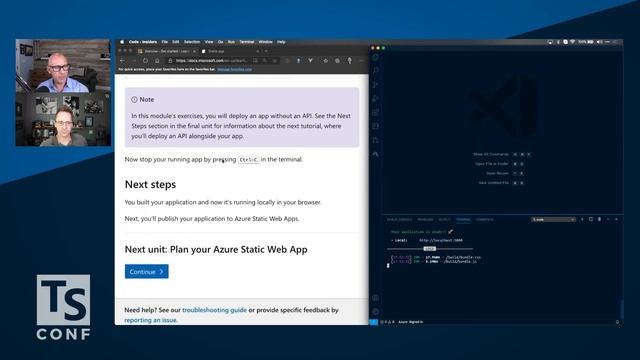Open the Window menu
640x360 pixels.
(265, 42)
